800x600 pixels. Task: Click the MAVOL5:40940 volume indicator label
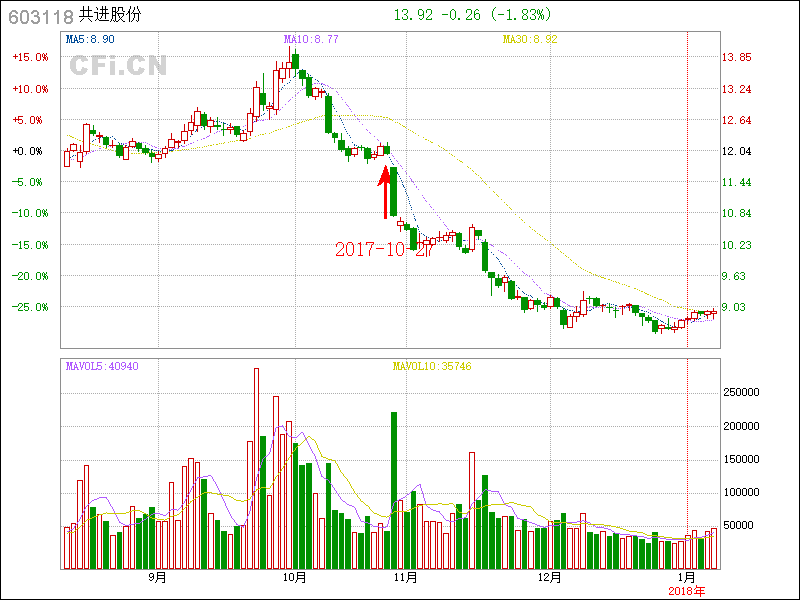(x=102, y=366)
